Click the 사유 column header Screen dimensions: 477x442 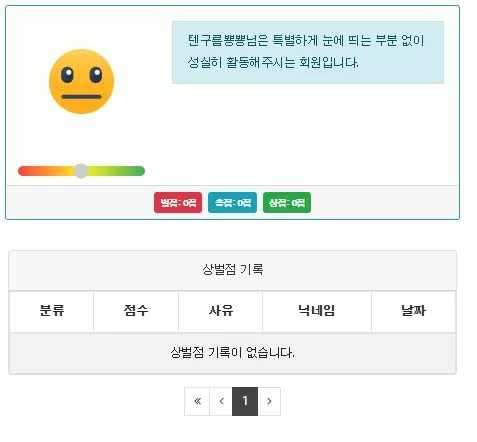pyautogui.click(x=221, y=311)
